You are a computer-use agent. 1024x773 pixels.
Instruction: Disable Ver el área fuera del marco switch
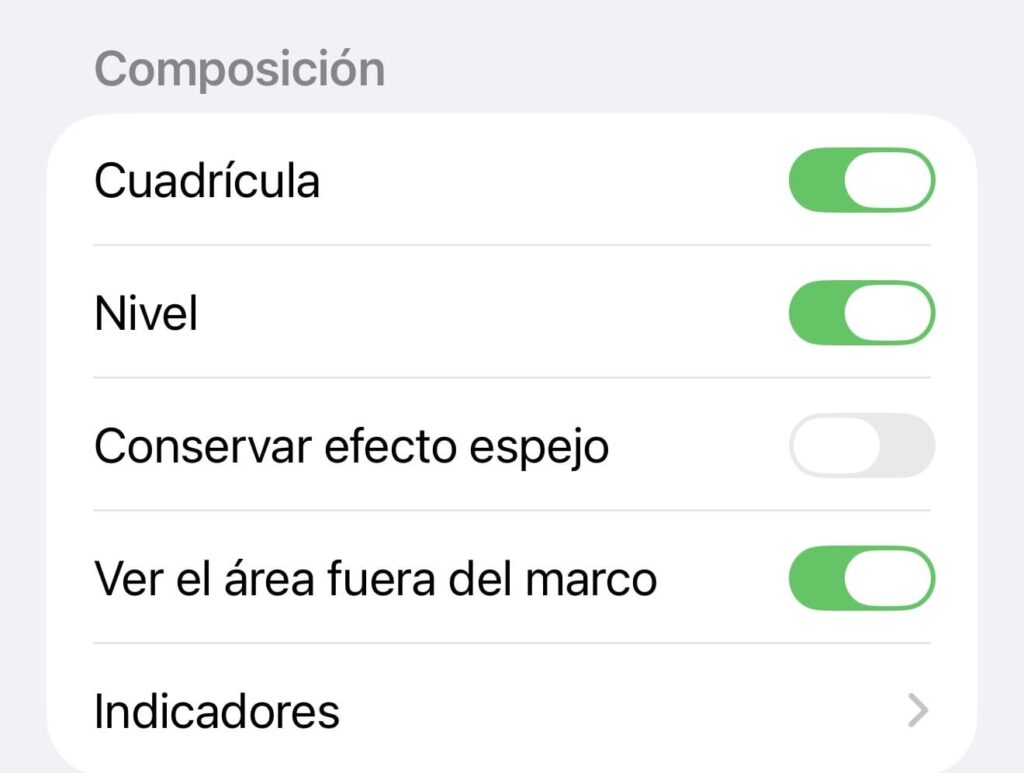pyautogui.click(x=862, y=578)
